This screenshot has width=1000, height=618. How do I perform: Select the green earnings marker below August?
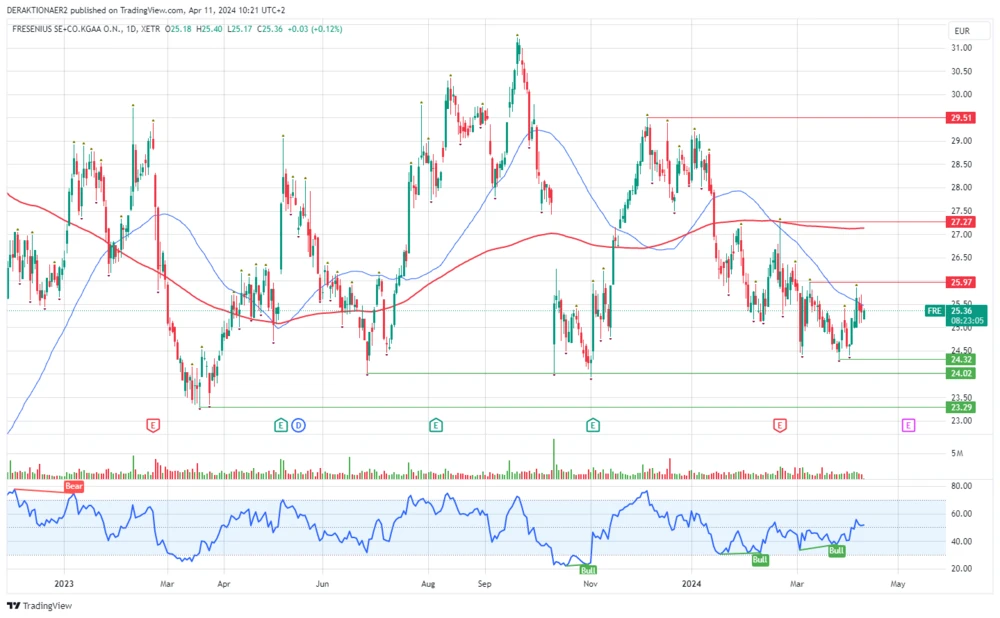tap(436, 424)
